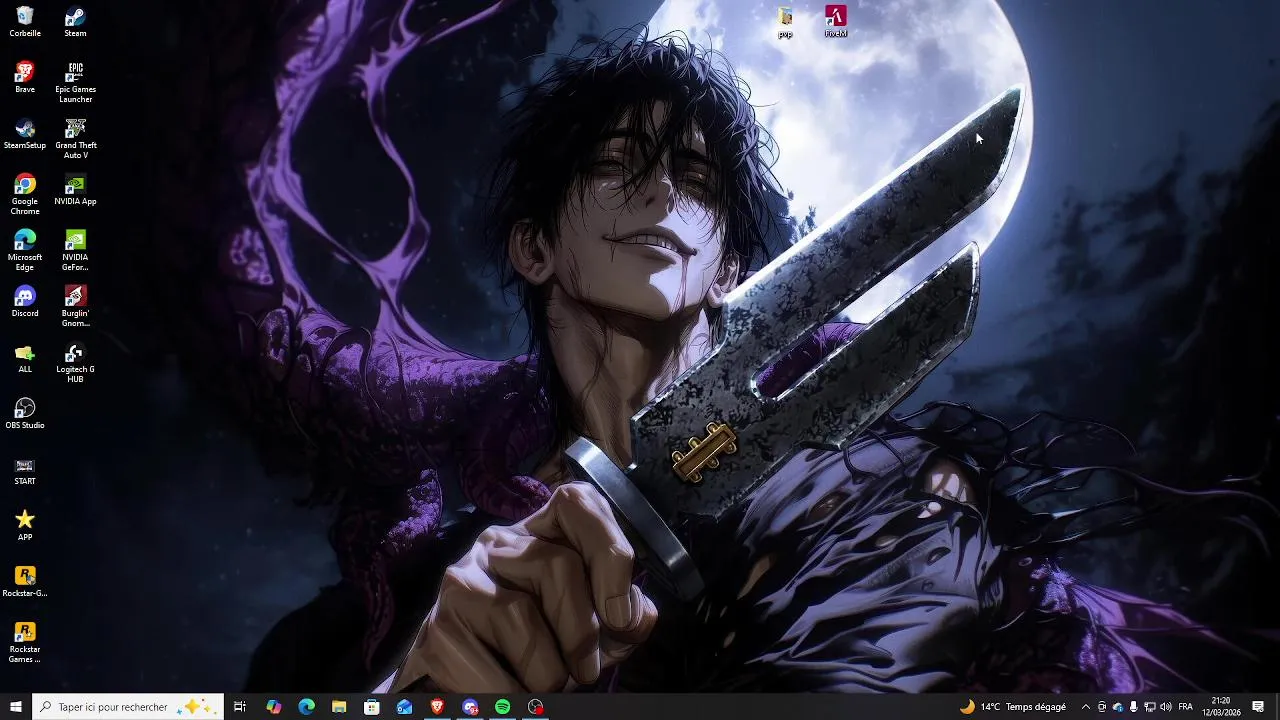The height and width of the screenshot is (720, 1280).
Task: Select the Grand Theft Auto V shortcut
Action: (x=75, y=139)
